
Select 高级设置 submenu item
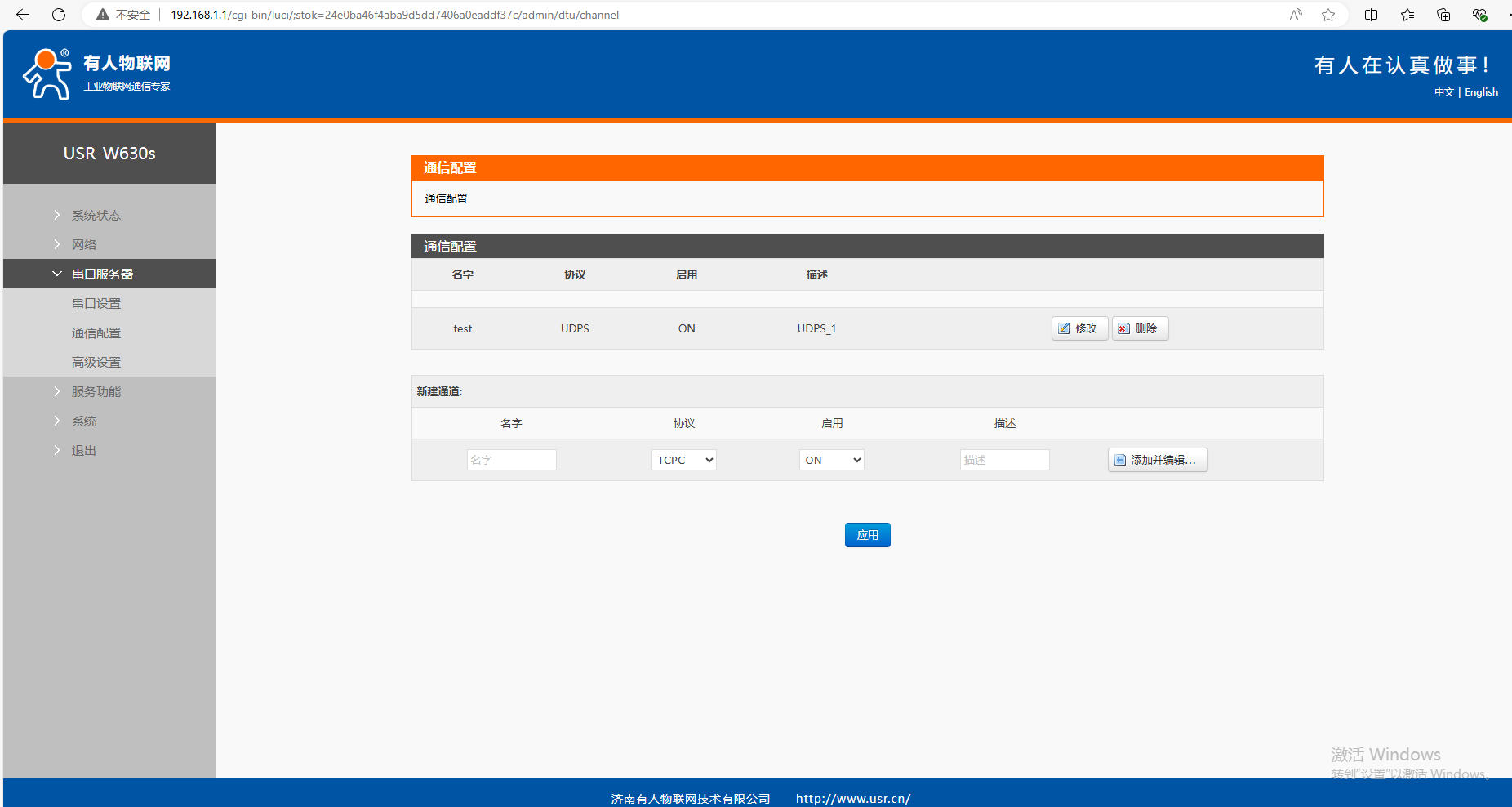click(96, 362)
